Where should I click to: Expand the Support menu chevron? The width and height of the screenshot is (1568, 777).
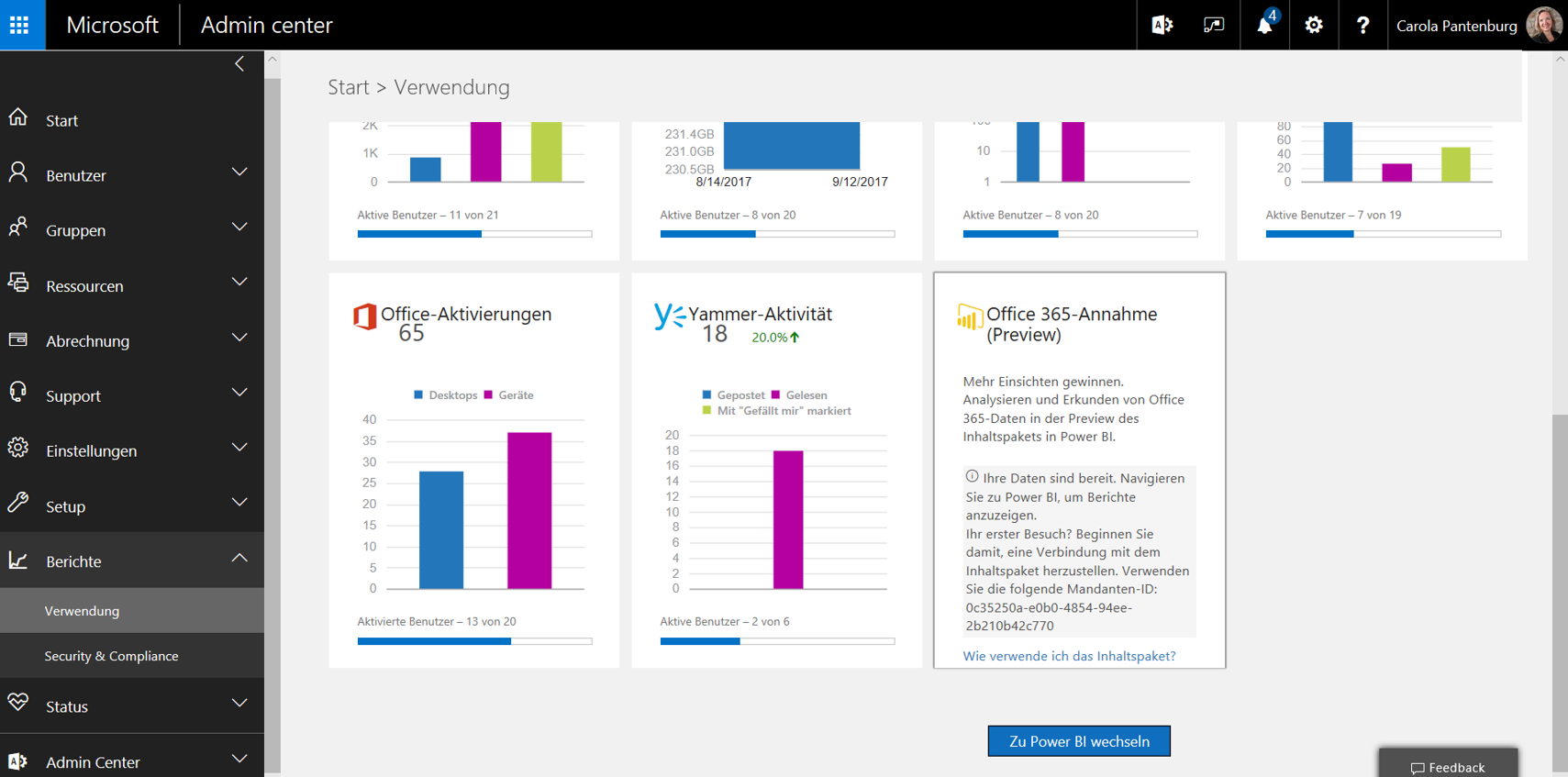point(239,393)
